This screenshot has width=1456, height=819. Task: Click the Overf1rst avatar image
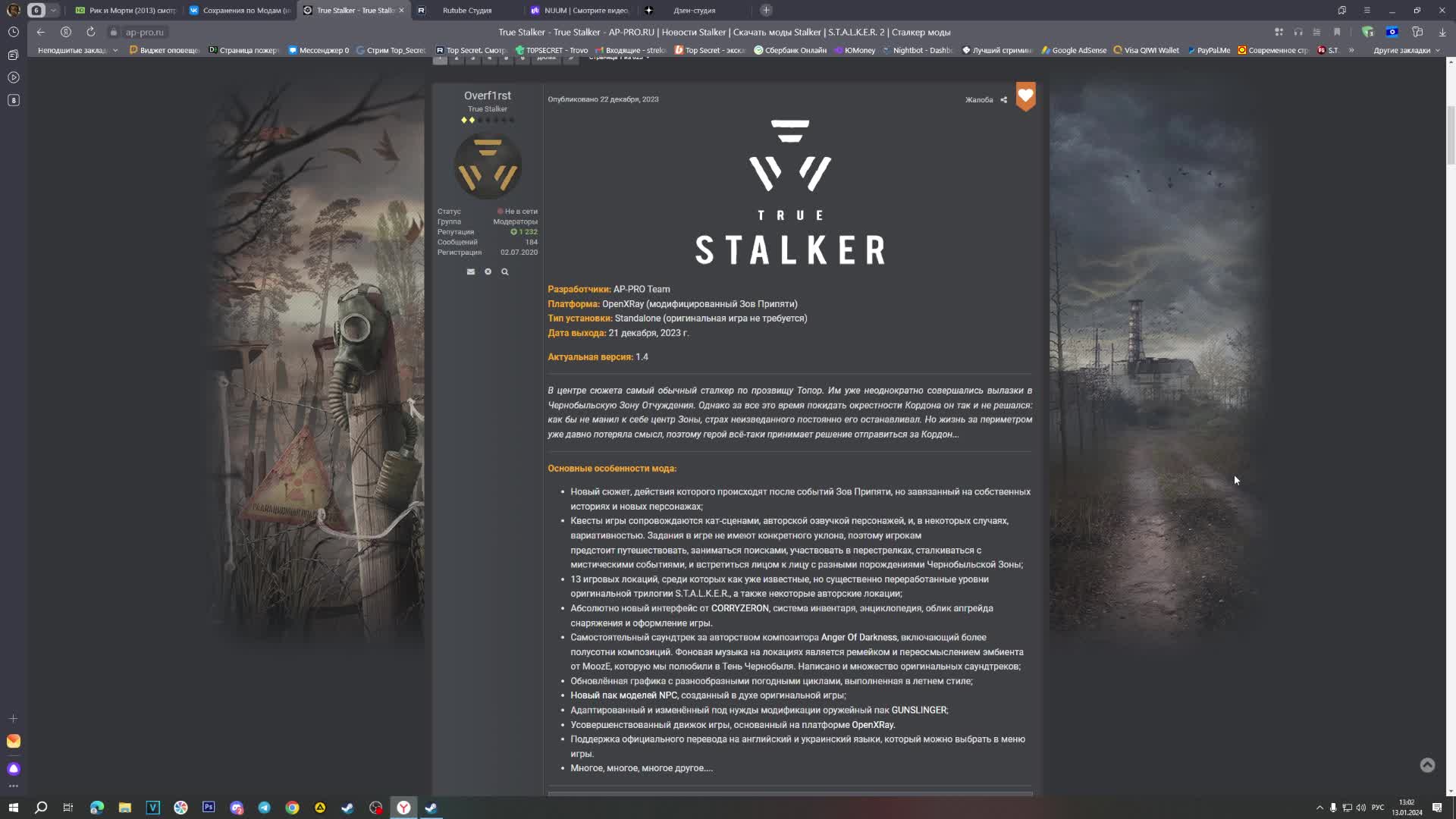point(488,166)
